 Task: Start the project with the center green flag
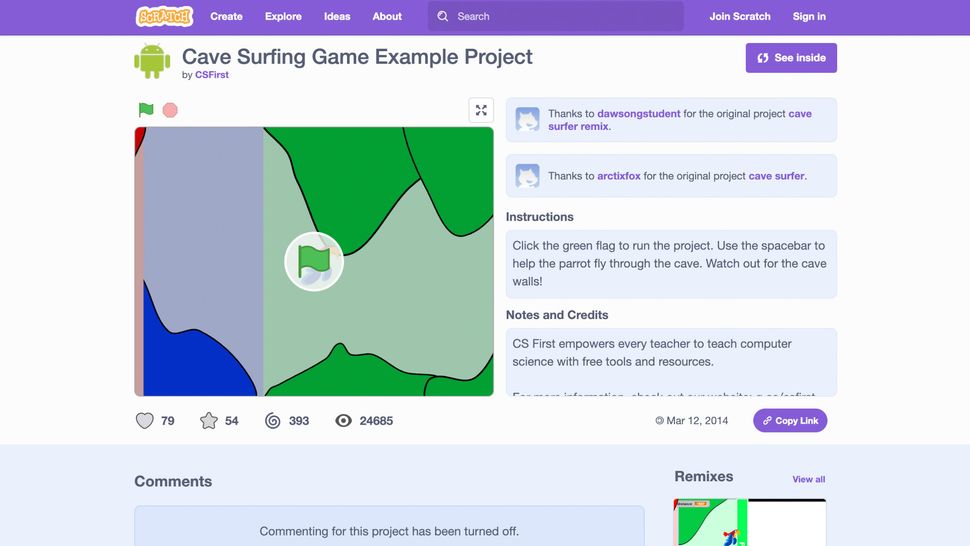314,261
